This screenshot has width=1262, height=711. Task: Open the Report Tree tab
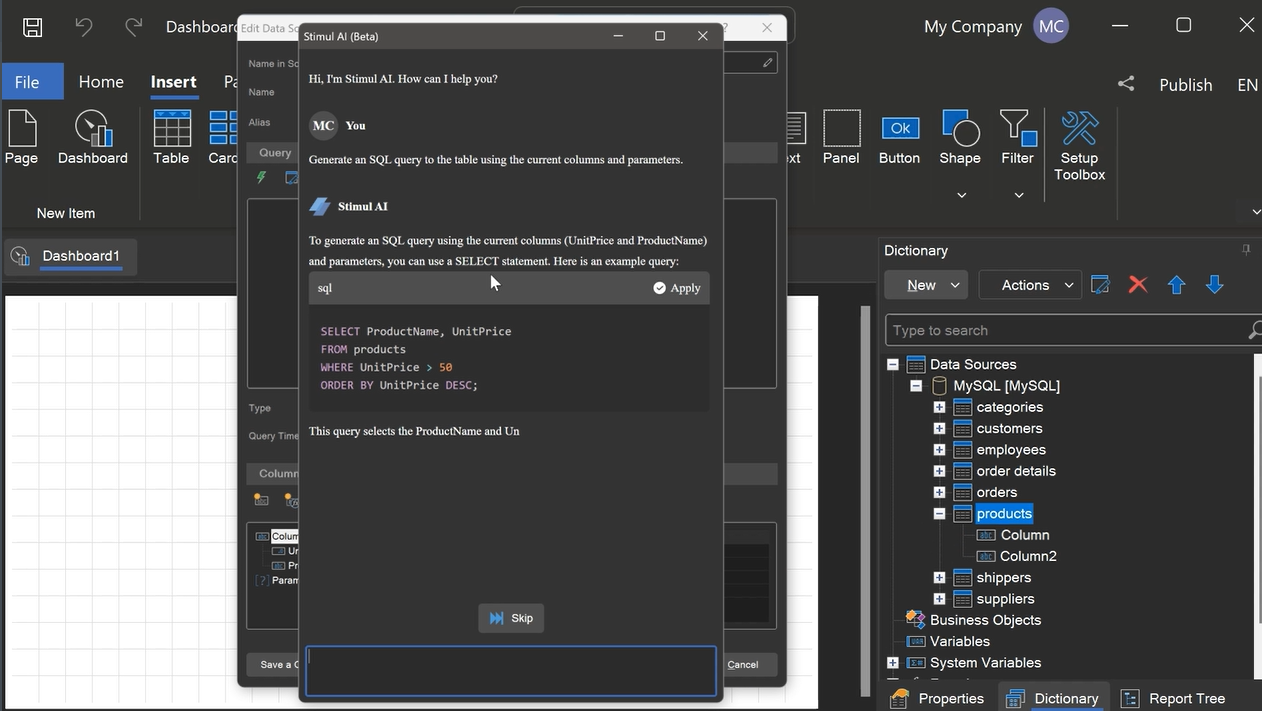pyautogui.click(x=1173, y=698)
